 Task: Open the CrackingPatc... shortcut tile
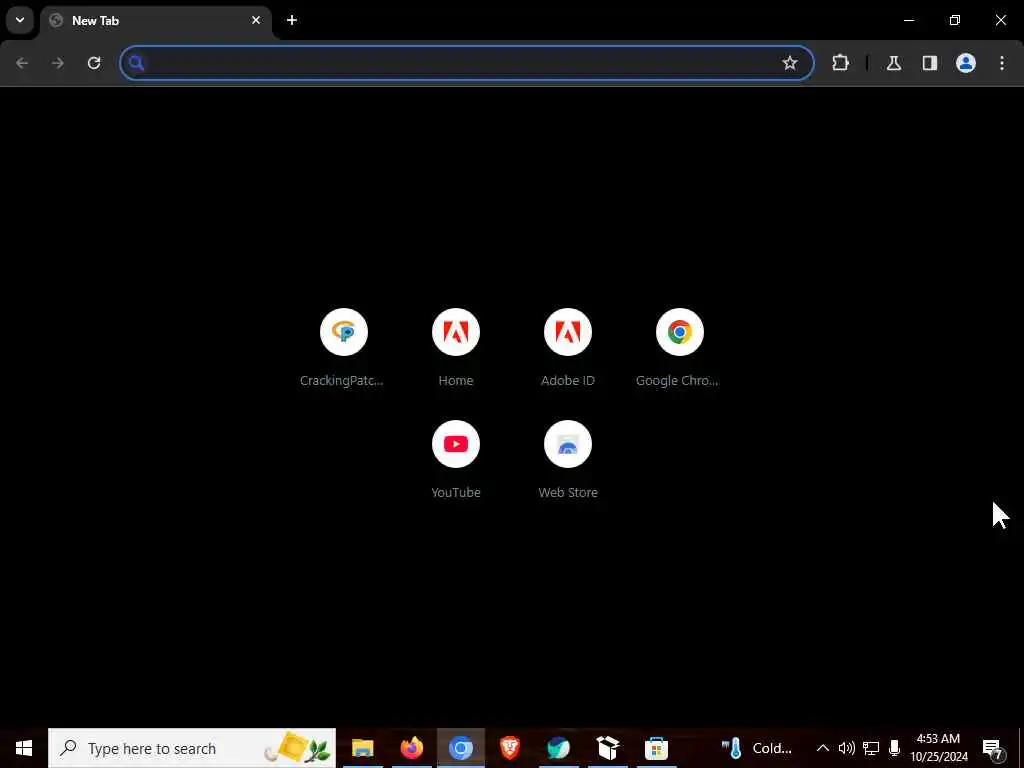tap(344, 348)
